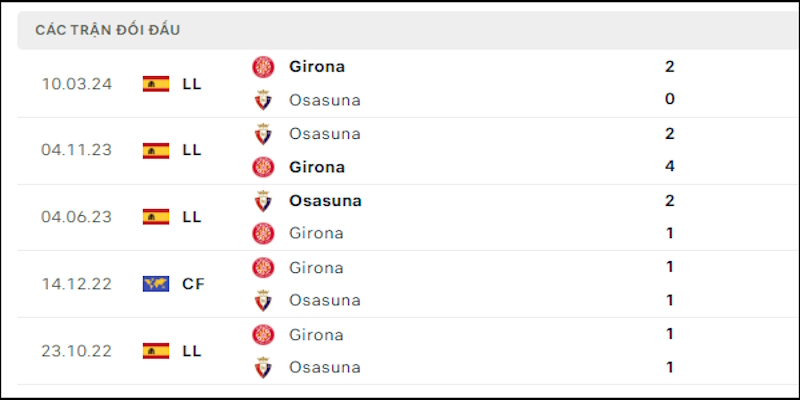The width and height of the screenshot is (800, 400).
Task: Click Girona crest in 10.03.24 match
Action: (x=263, y=67)
